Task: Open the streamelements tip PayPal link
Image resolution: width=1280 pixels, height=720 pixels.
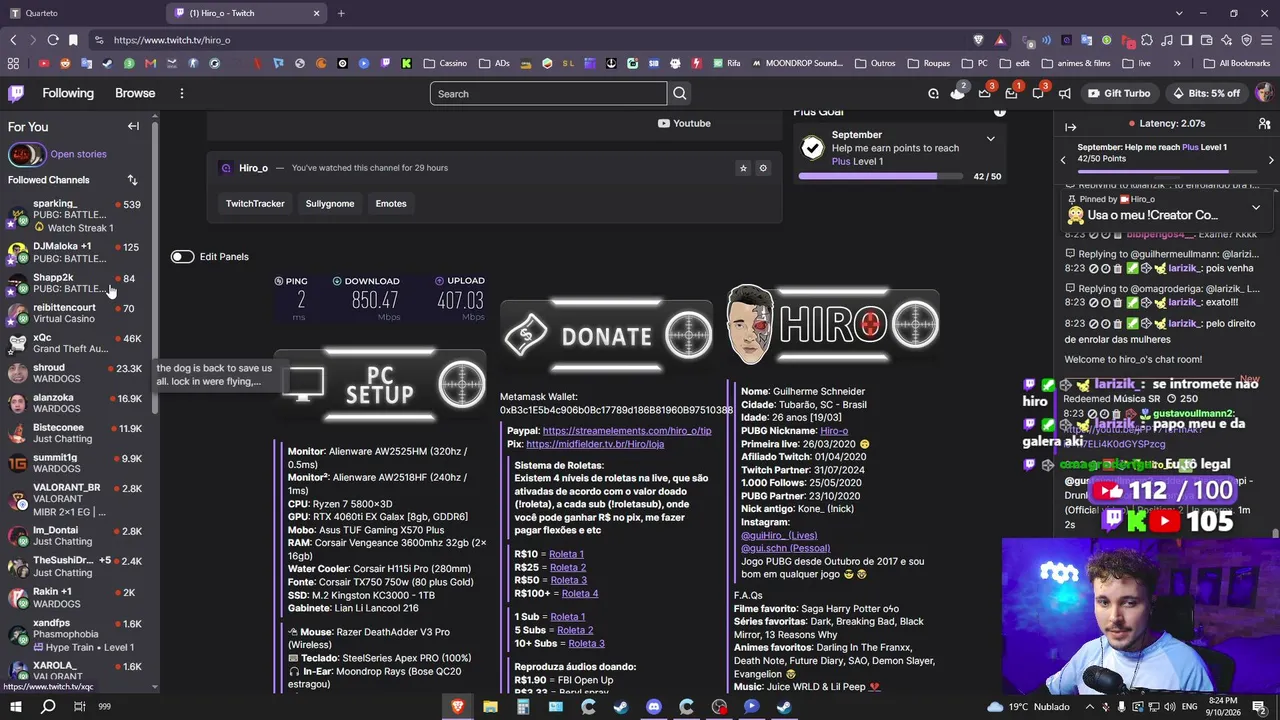Action: [627, 431]
